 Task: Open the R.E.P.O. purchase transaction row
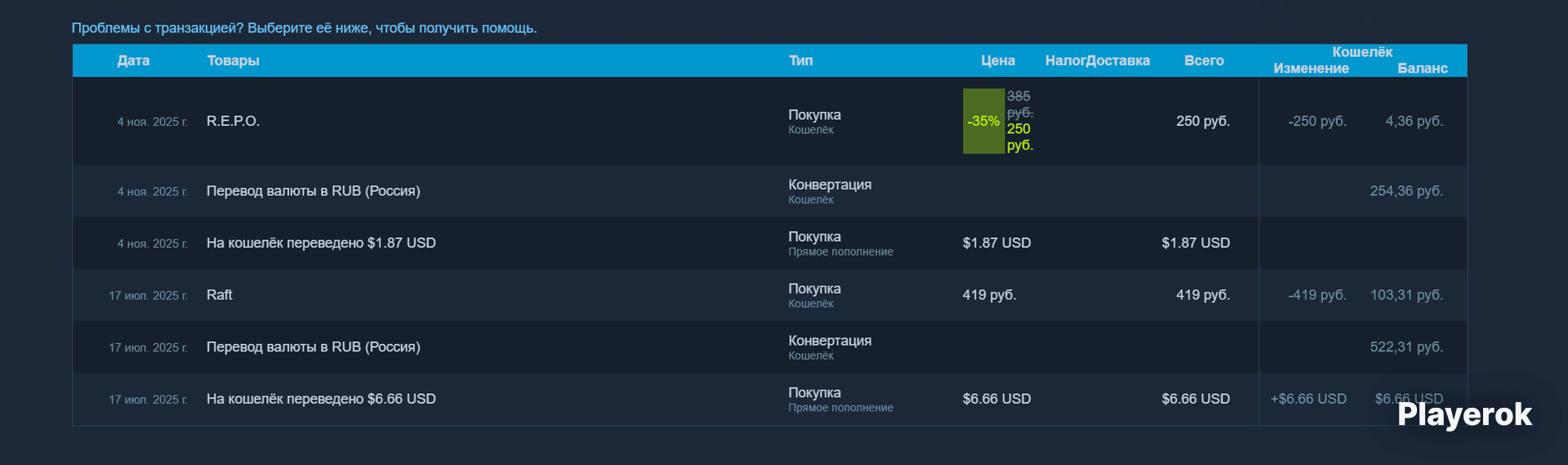coord(769,121)
